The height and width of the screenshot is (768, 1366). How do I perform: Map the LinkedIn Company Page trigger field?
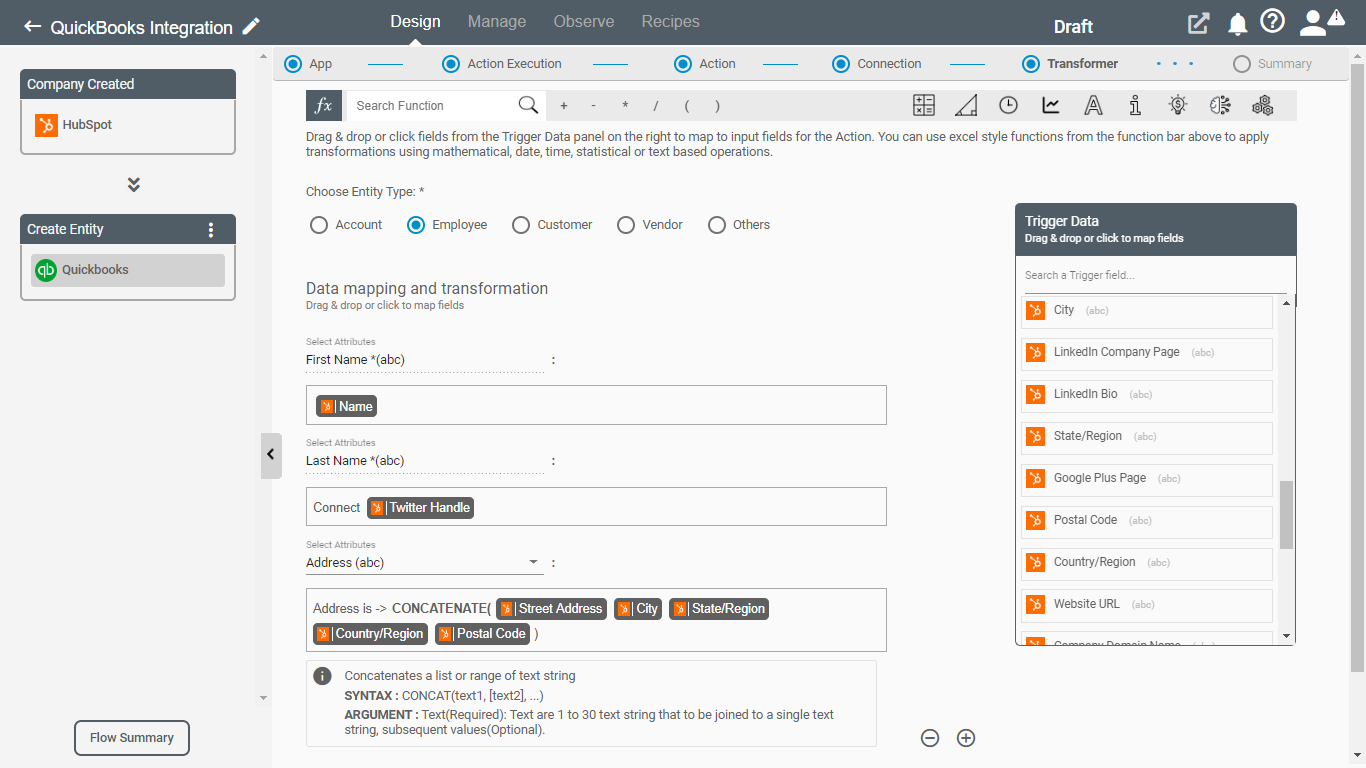(1147, 353)
